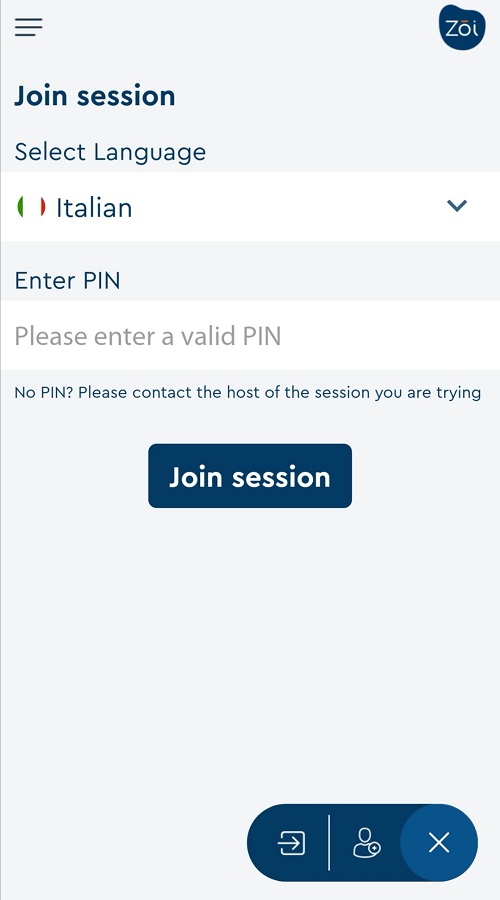Image resolution: width=500 pixels, height=900 pixels.
Task: Click the divider line in floating action bar
Action: (329, 843)
